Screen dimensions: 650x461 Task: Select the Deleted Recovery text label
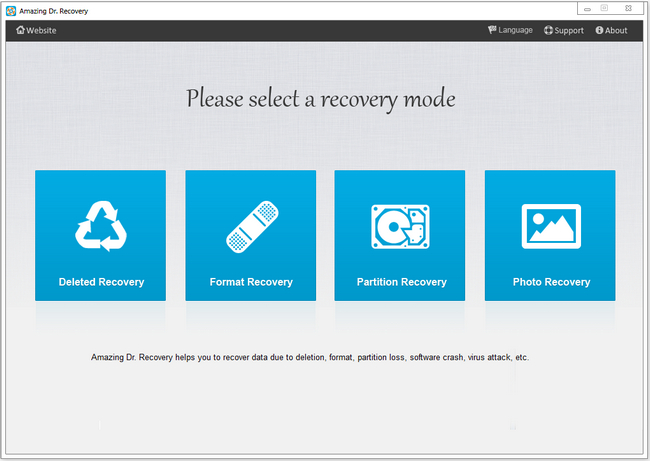tap(100, 282)
